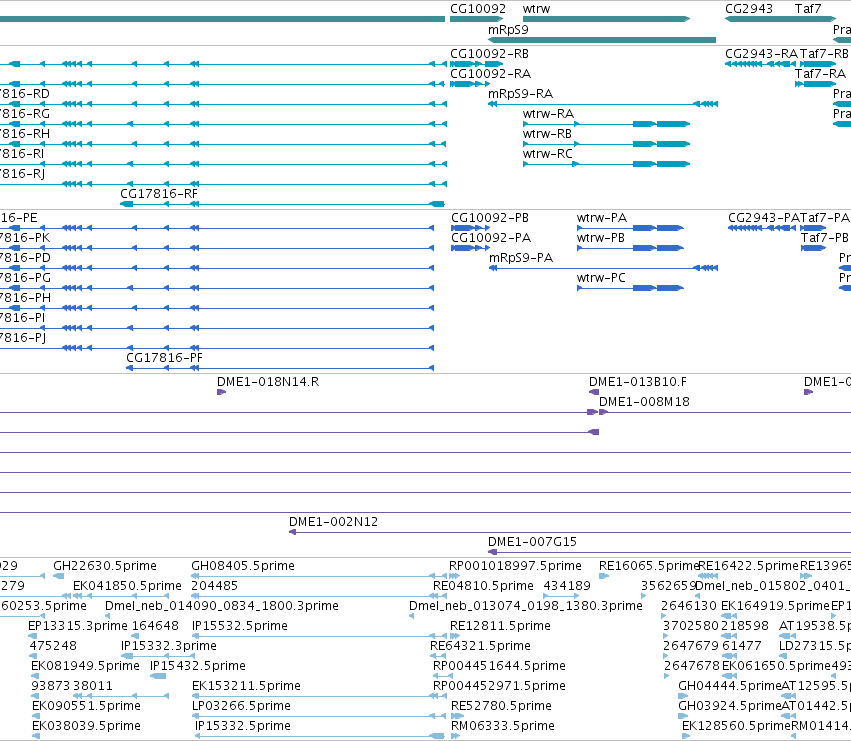Select EST RM06333.5prime label
Screen dimensions: 851x741
[x=503, y=726]
